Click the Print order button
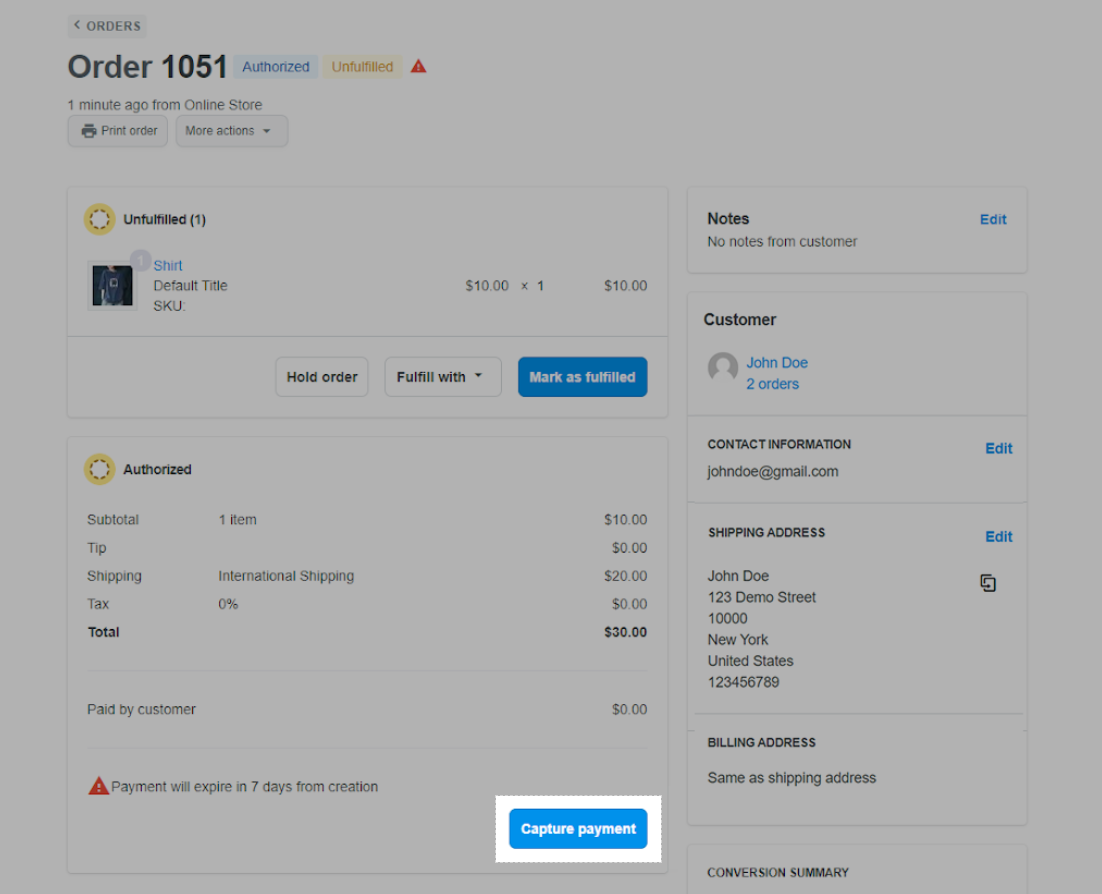This screenshot has height=894, width=1102. click(118, 131)
